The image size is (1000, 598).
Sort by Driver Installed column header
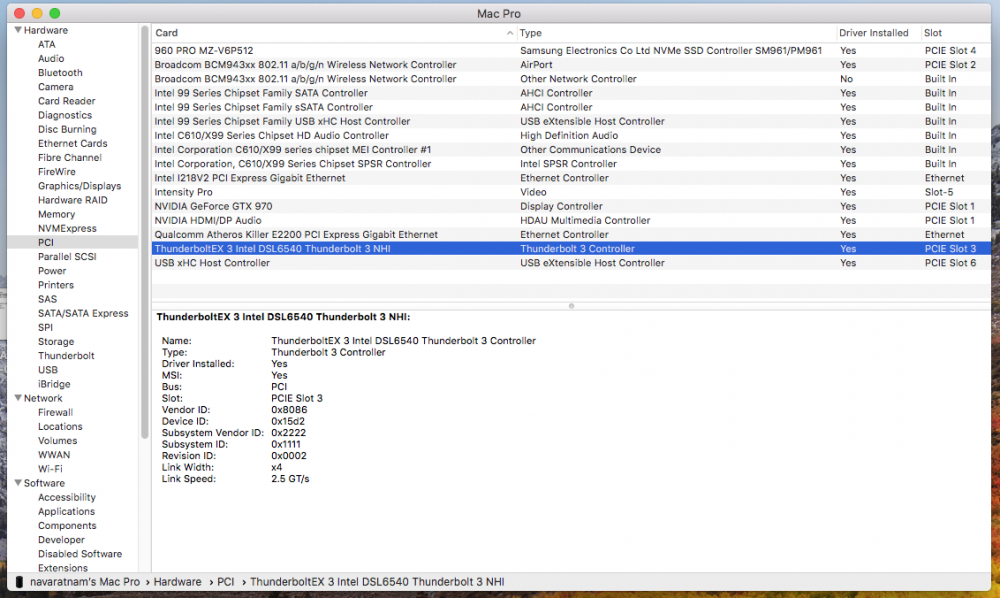coord(873,33)
